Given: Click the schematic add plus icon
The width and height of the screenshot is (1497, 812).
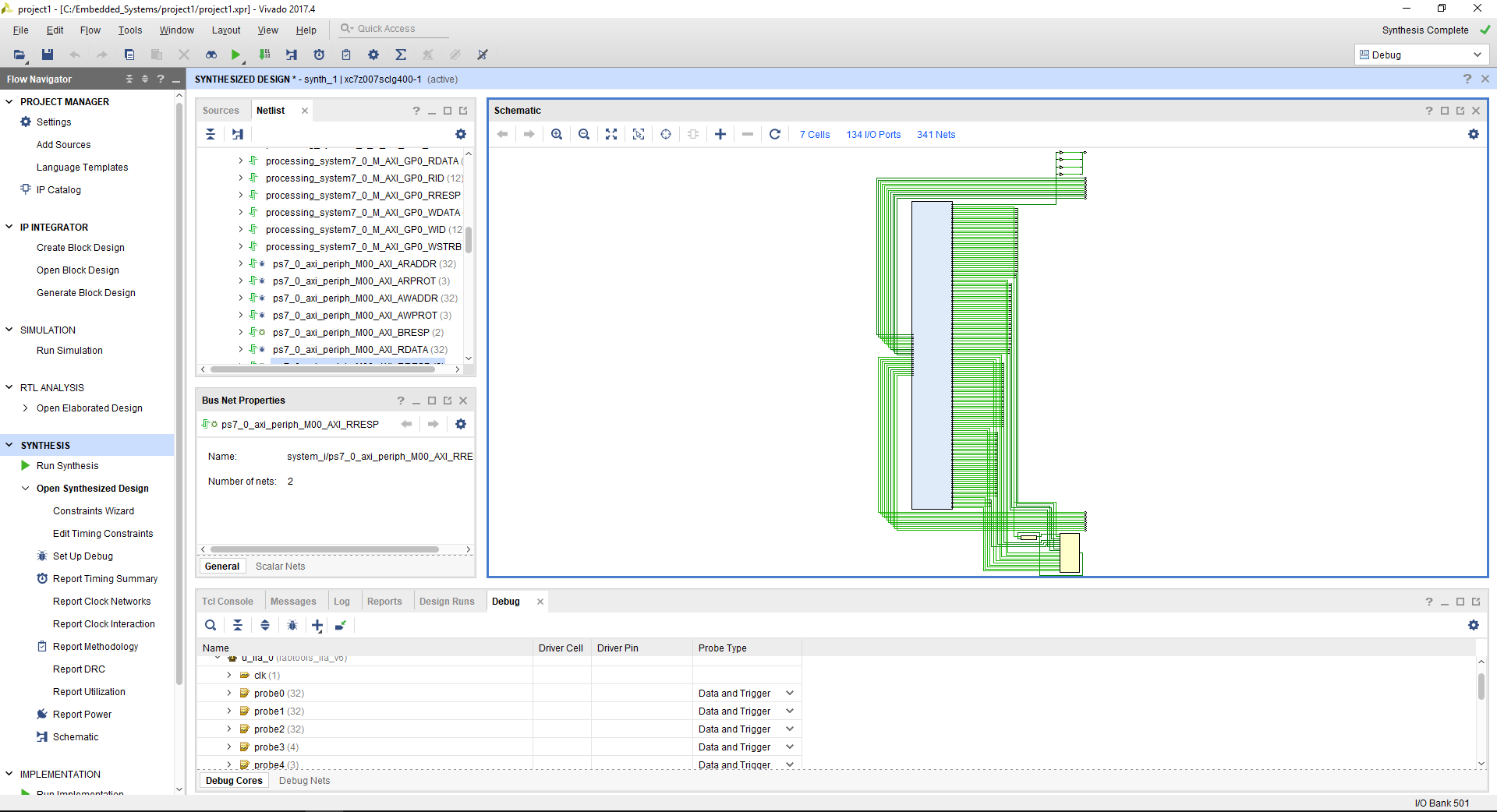Looking at the screenshot, I should coord(720,134).
